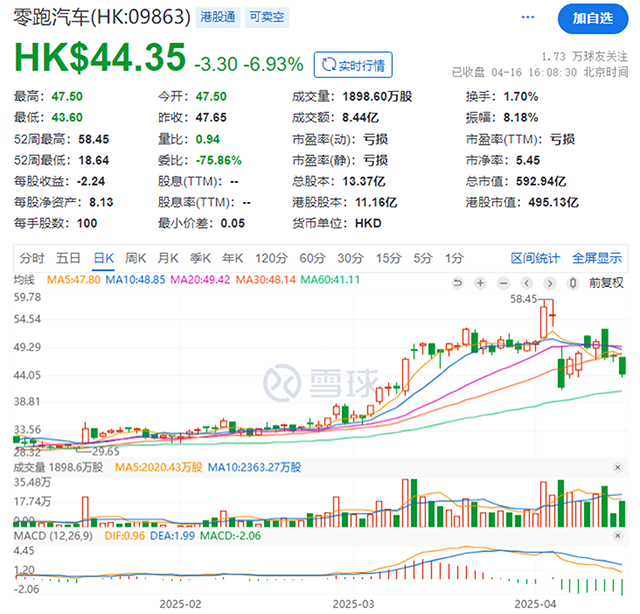Switch to the 30分 chart tab
This screenshot has width=640, height=614.
pos(350,258)
